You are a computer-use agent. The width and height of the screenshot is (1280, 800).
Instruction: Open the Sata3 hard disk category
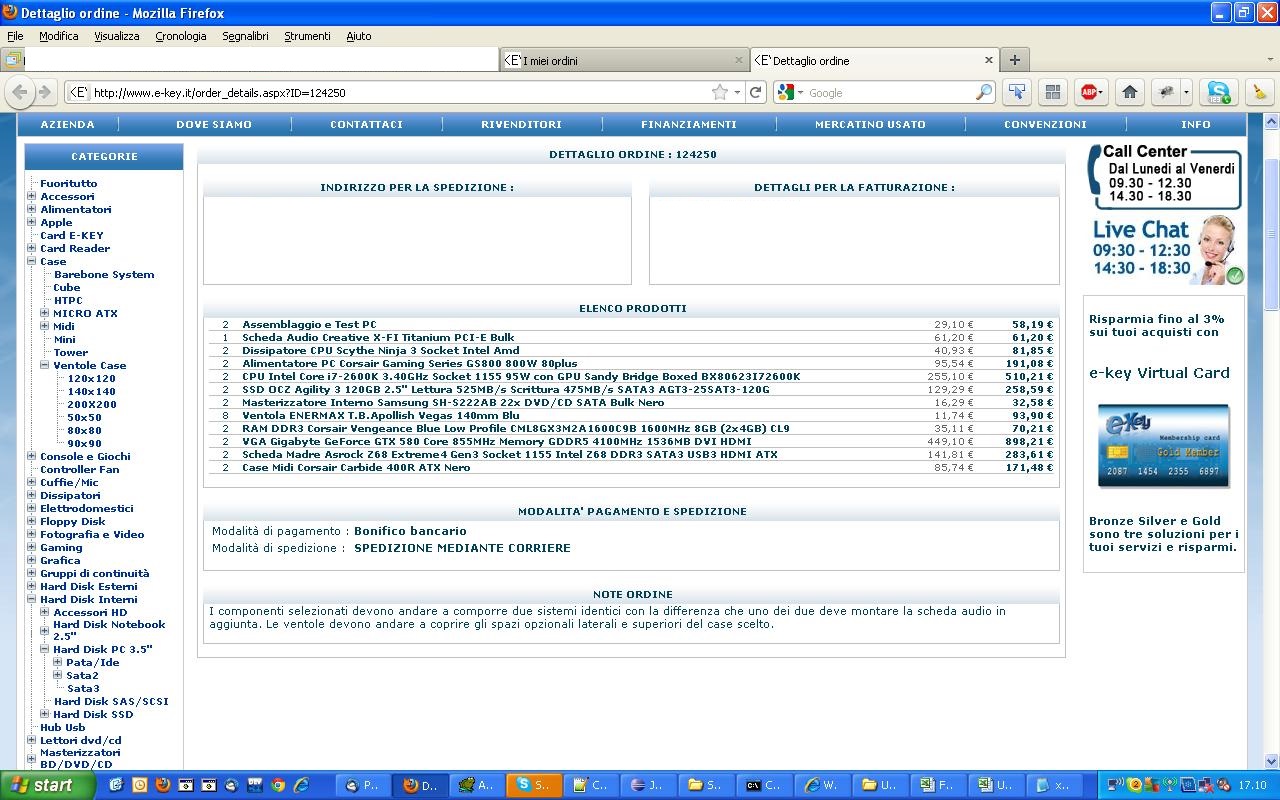tap(83, 688)
